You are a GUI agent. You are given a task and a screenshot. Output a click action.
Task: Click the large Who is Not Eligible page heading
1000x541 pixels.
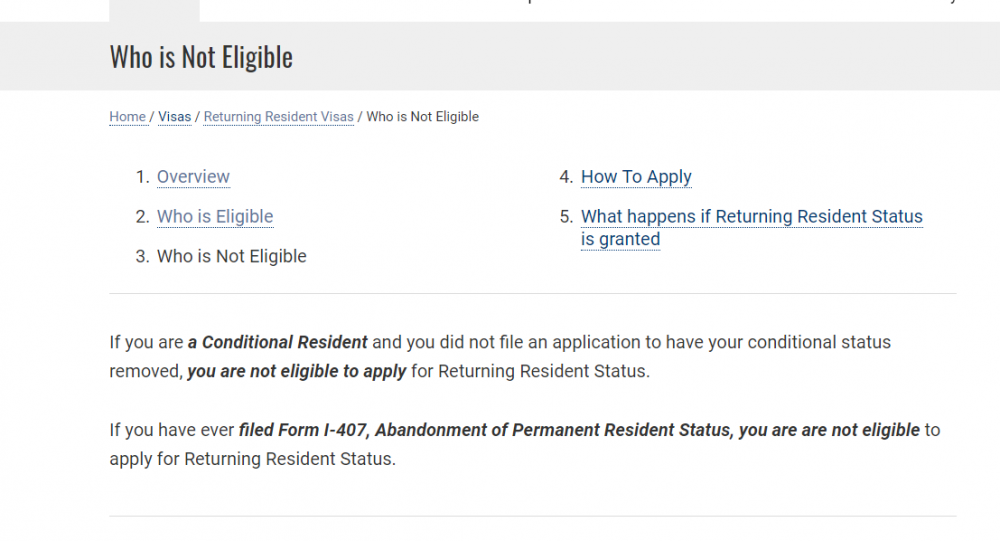click(x=201, y=56)
